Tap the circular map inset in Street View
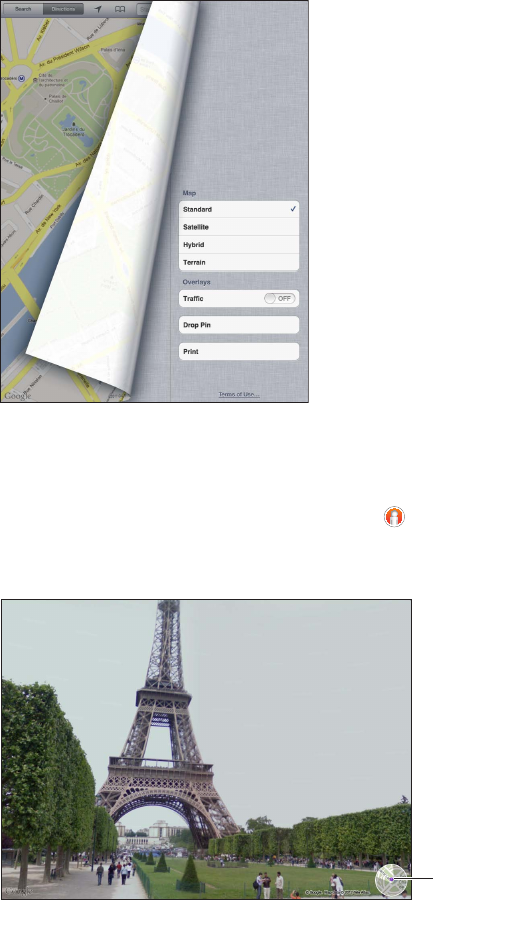The image size is (531, 926). [391, 880]
